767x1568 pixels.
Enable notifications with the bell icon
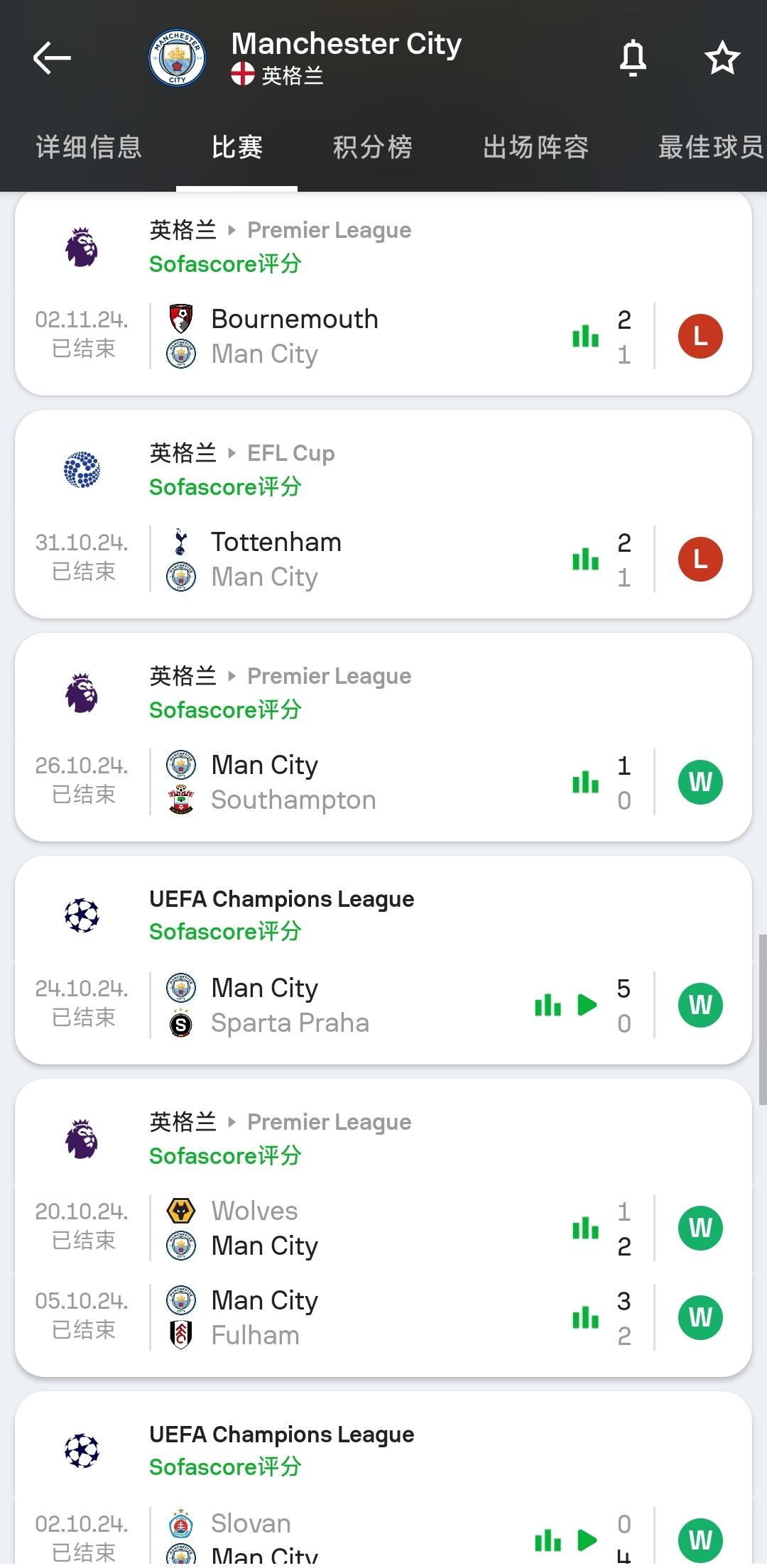pos(633,58)
